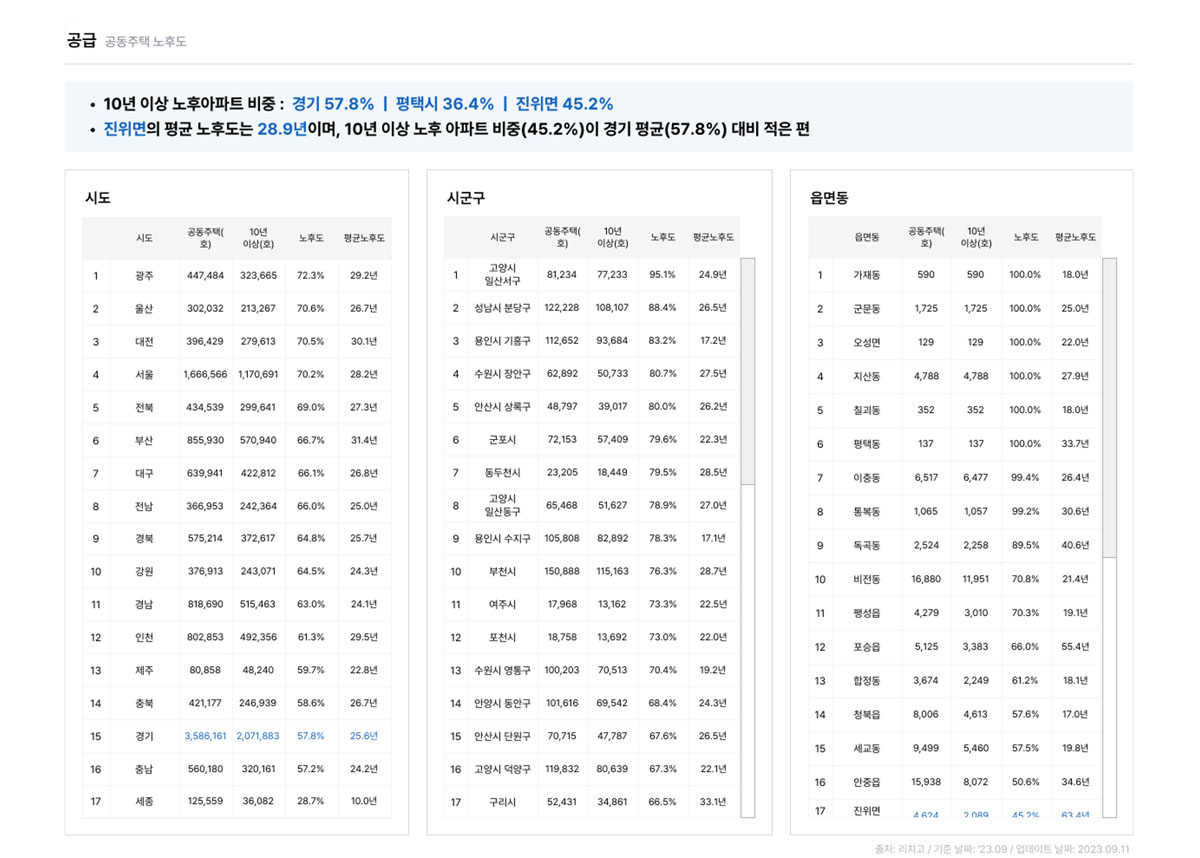Click 평균노후도 column header in 시군구 table
Image resolution: width=1200 pixels, height=858 pixels.
click(713, 237)
